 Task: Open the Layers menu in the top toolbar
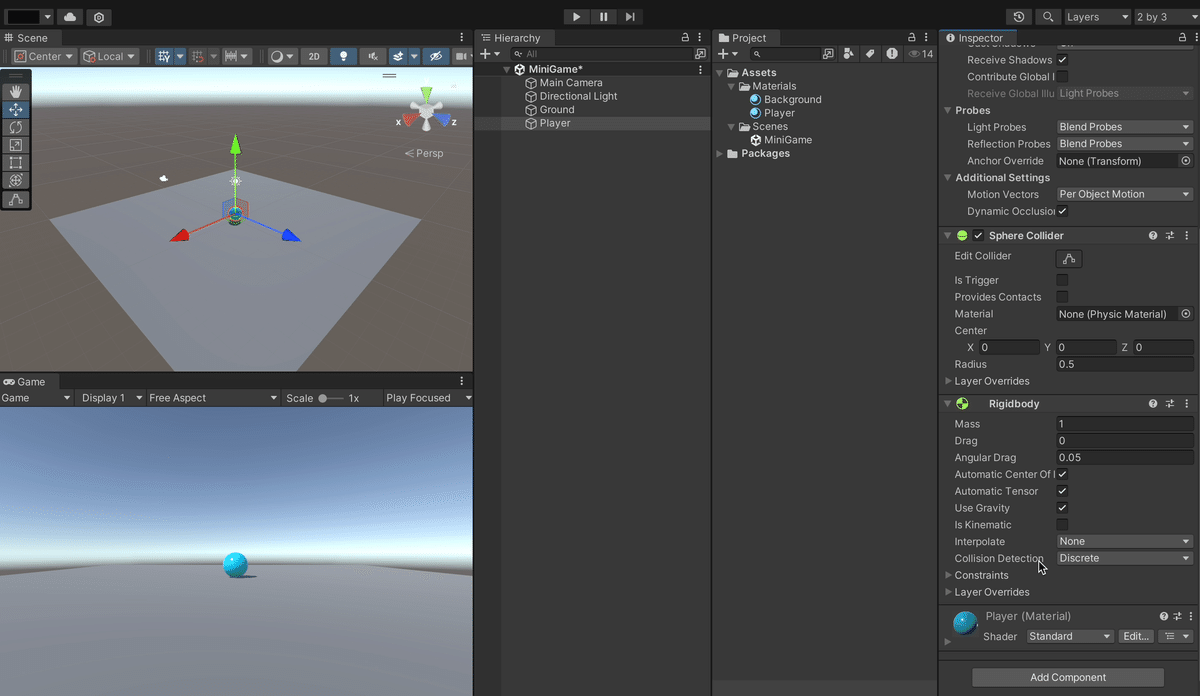point(1097,16)
